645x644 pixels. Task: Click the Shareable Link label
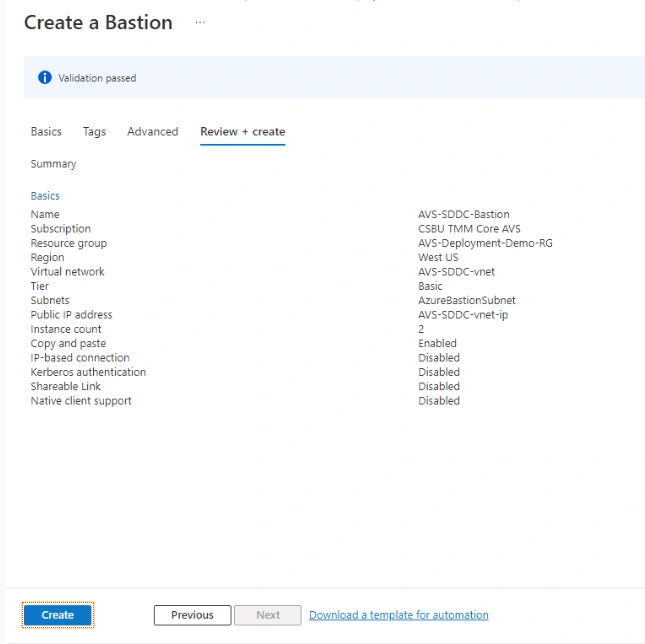pos(65,387)
